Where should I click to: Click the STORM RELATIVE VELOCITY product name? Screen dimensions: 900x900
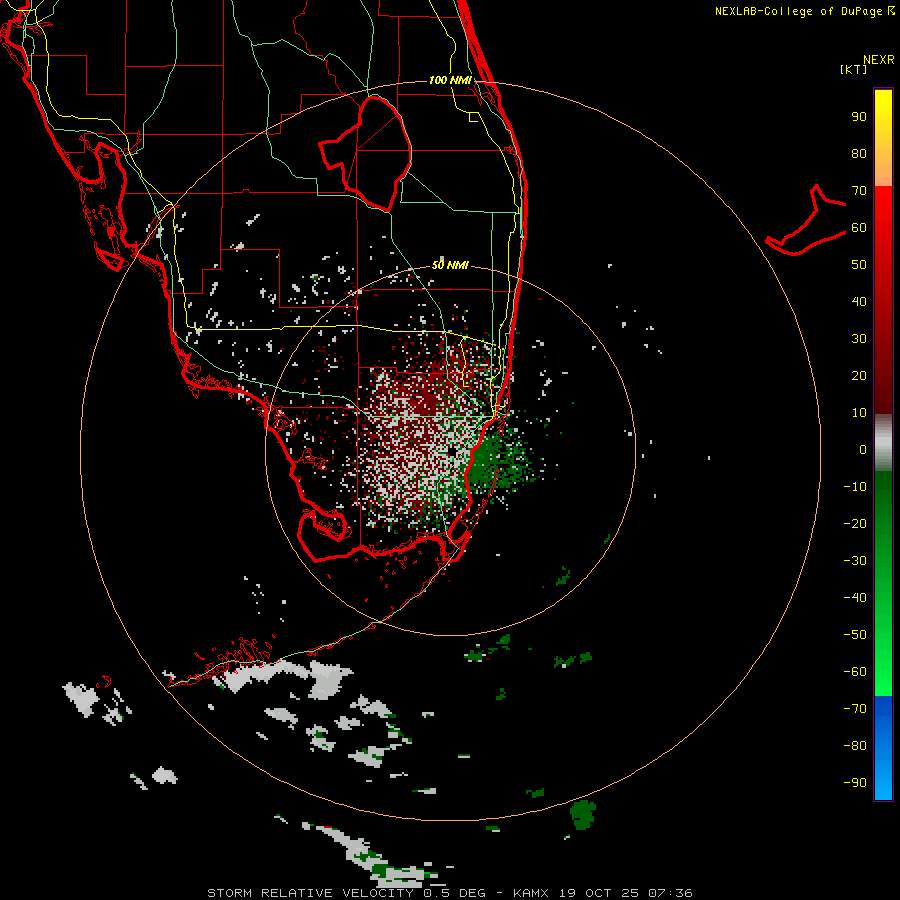click(311, 893)
